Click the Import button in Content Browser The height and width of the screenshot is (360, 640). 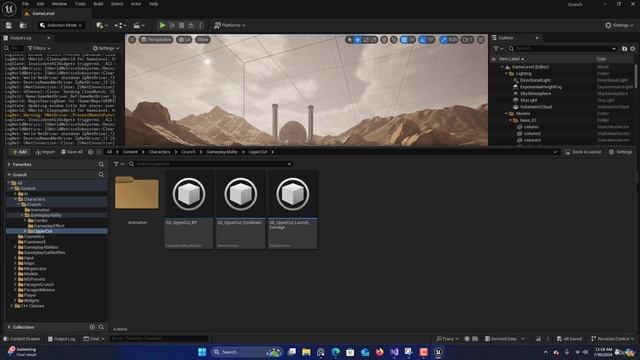click(x=45, y=152)
